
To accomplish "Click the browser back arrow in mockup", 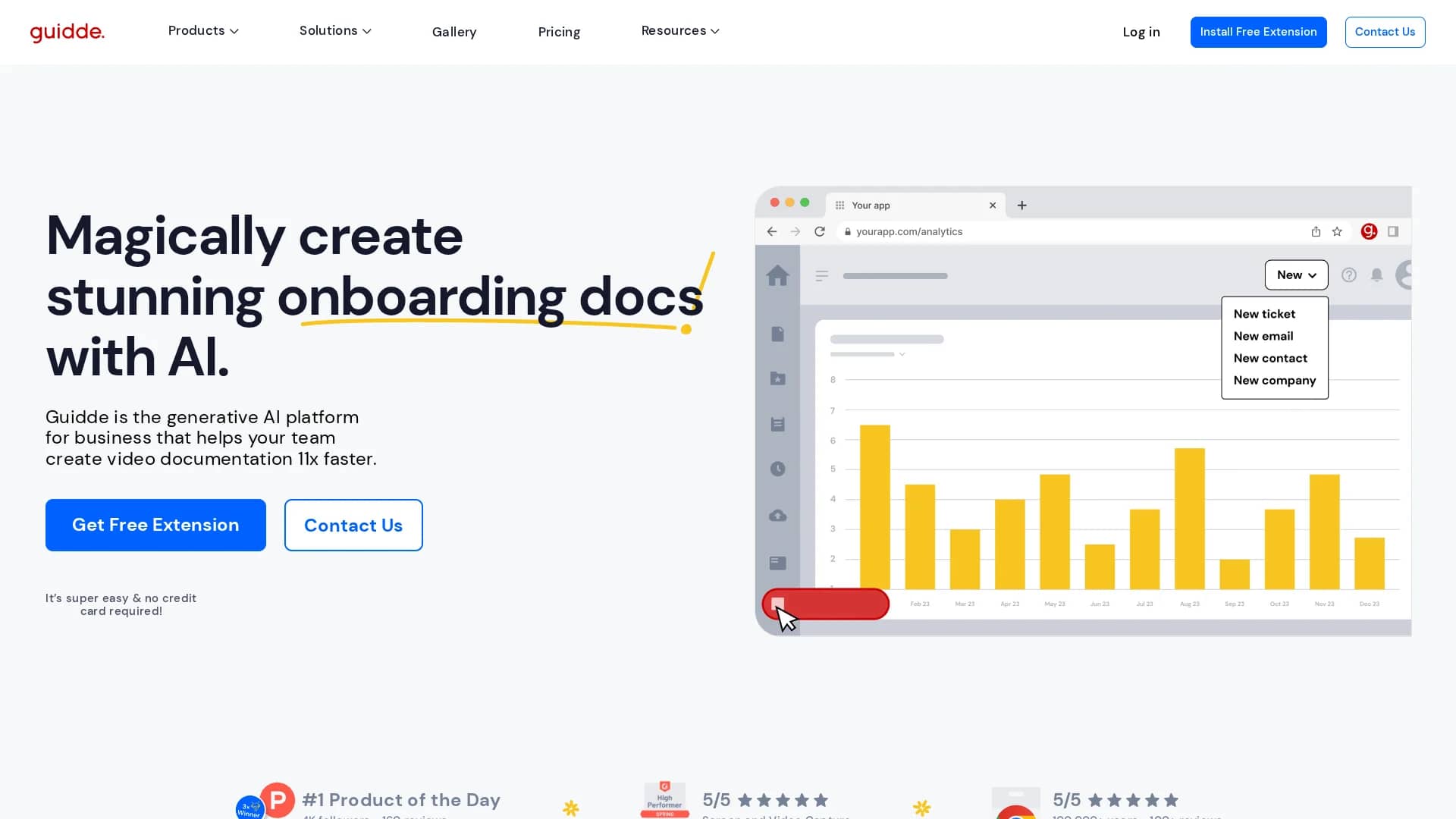I will point(771,231).
